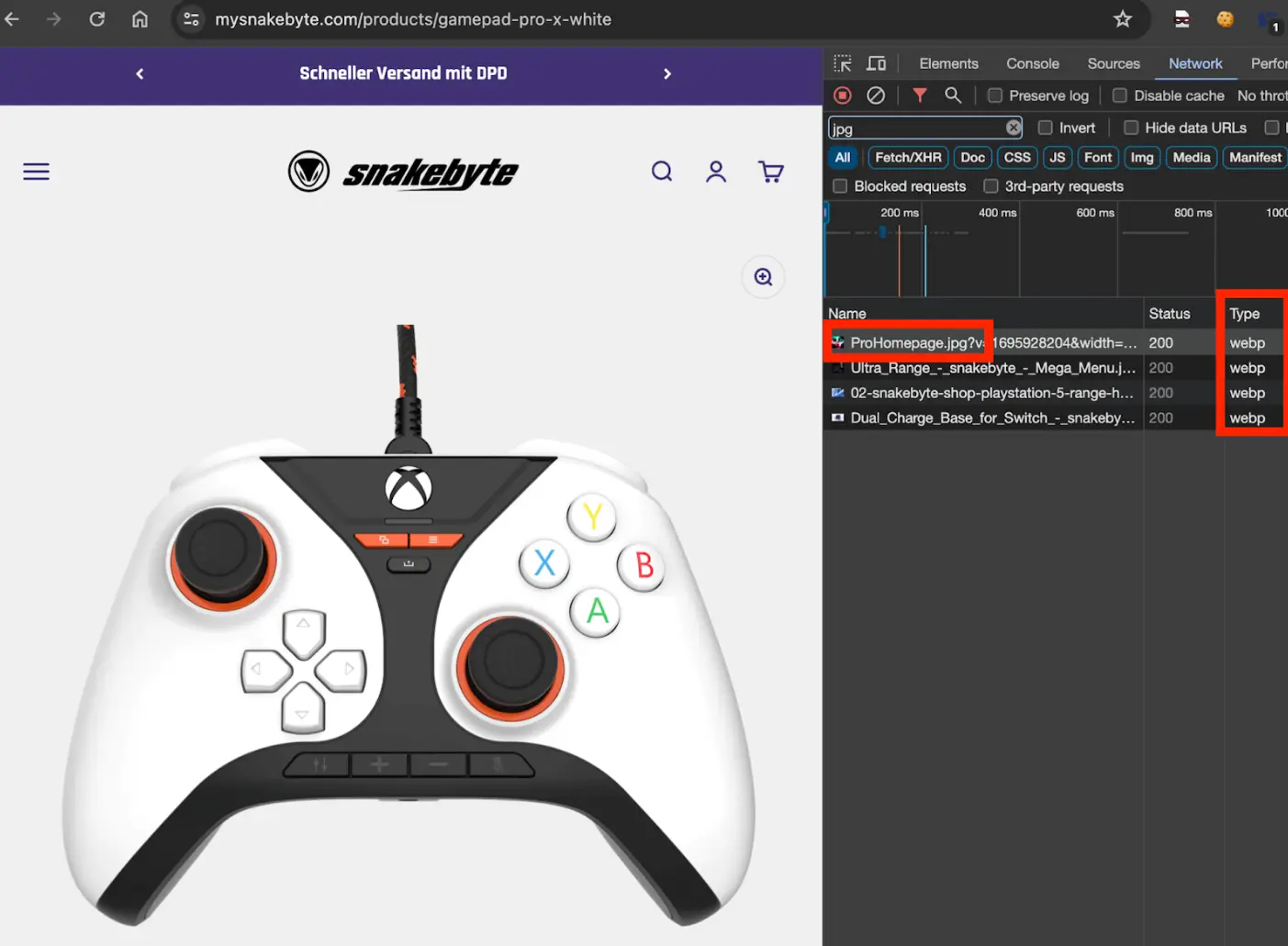Screen dimensions: 1288x946
Task: Open the No throttling dropdown
Action: pos(1262,95)
